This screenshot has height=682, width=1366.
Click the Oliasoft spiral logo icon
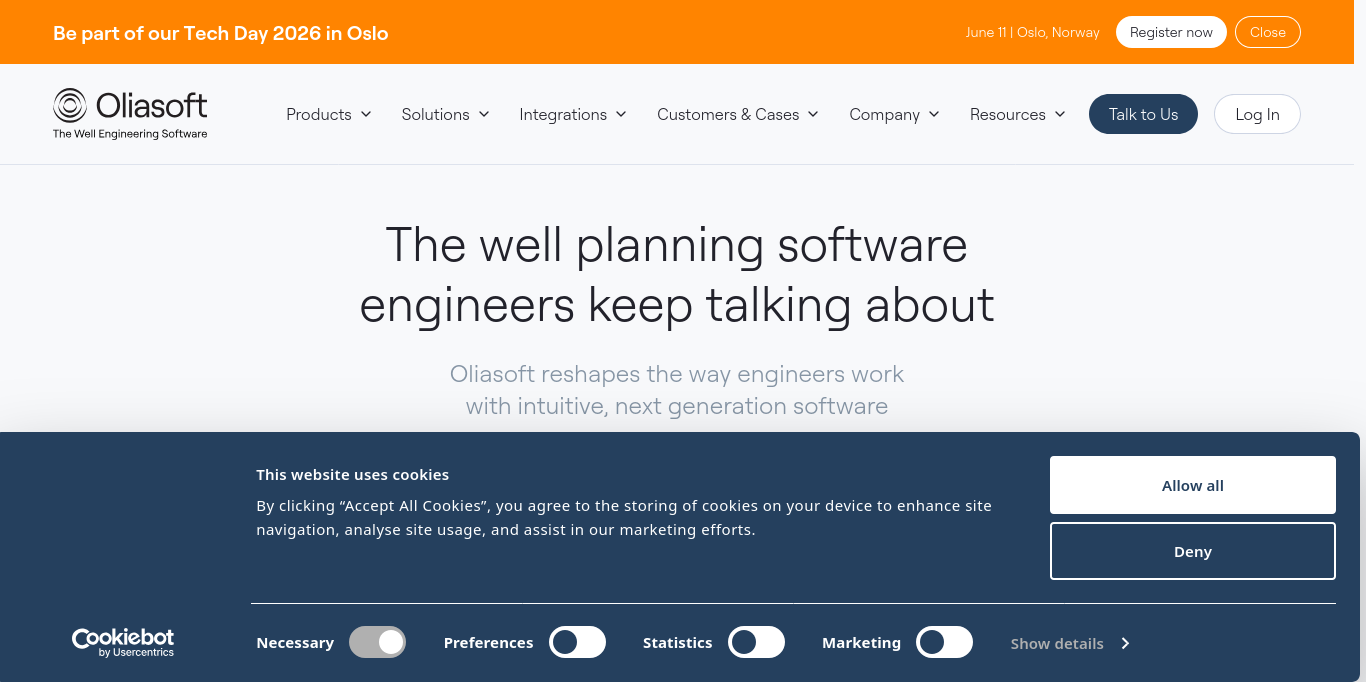[x=70, y=105]
